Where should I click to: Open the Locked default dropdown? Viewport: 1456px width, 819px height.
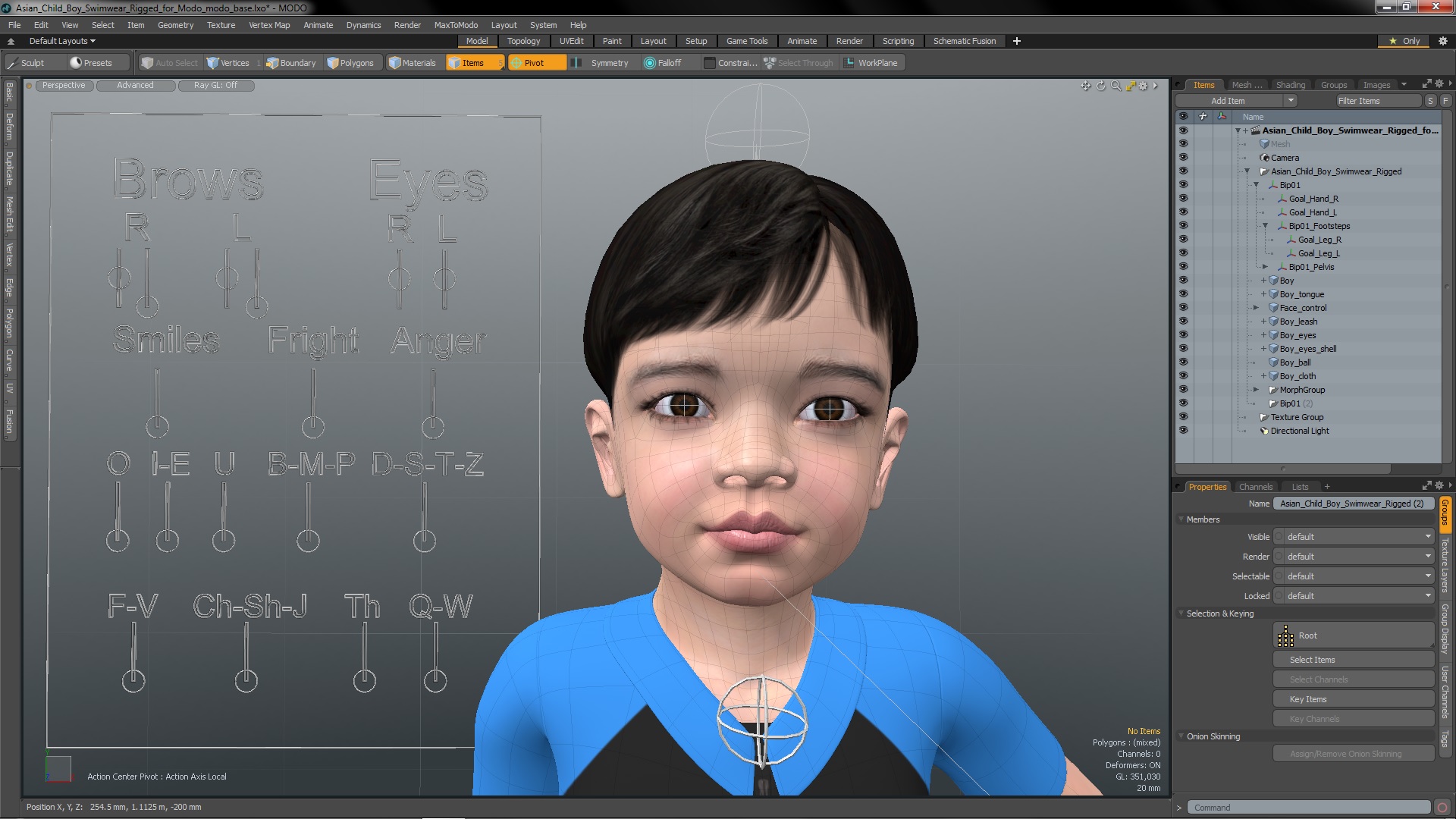click(1354, 596)
